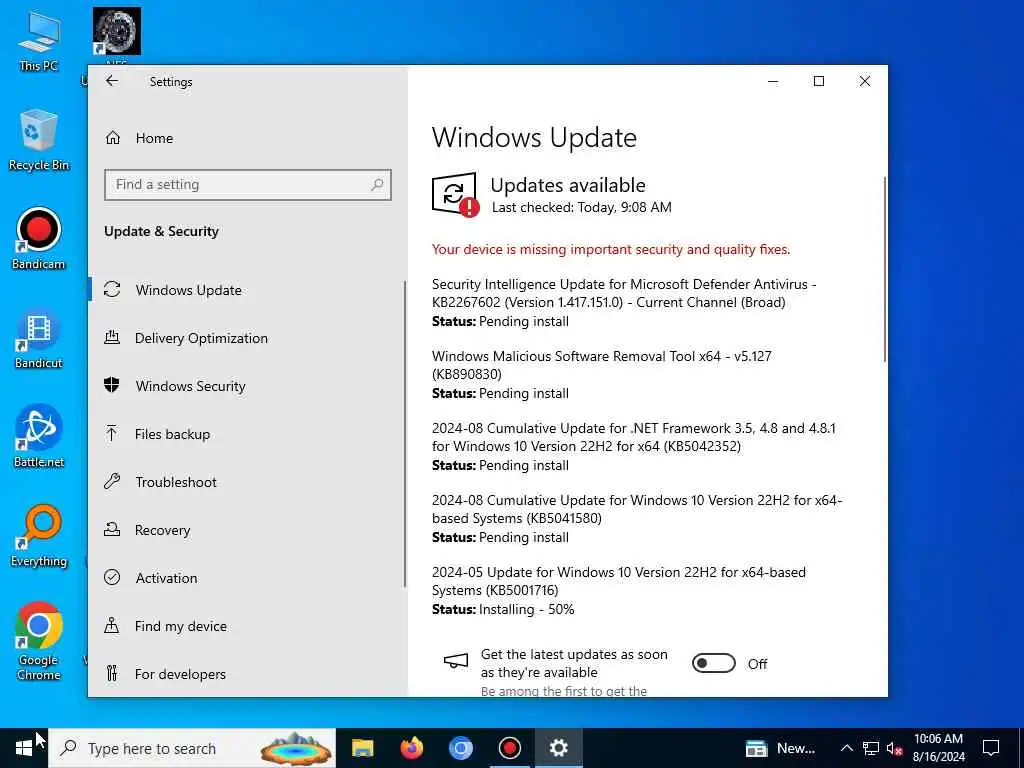
Task: Click the Settings gear on the taskbar
Action: (x=558, y=748)
